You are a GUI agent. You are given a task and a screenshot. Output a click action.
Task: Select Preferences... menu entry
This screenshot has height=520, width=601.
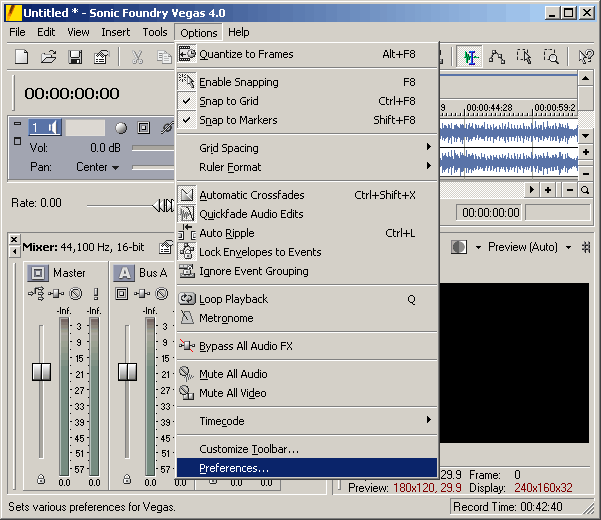click(x=307, y=468)
